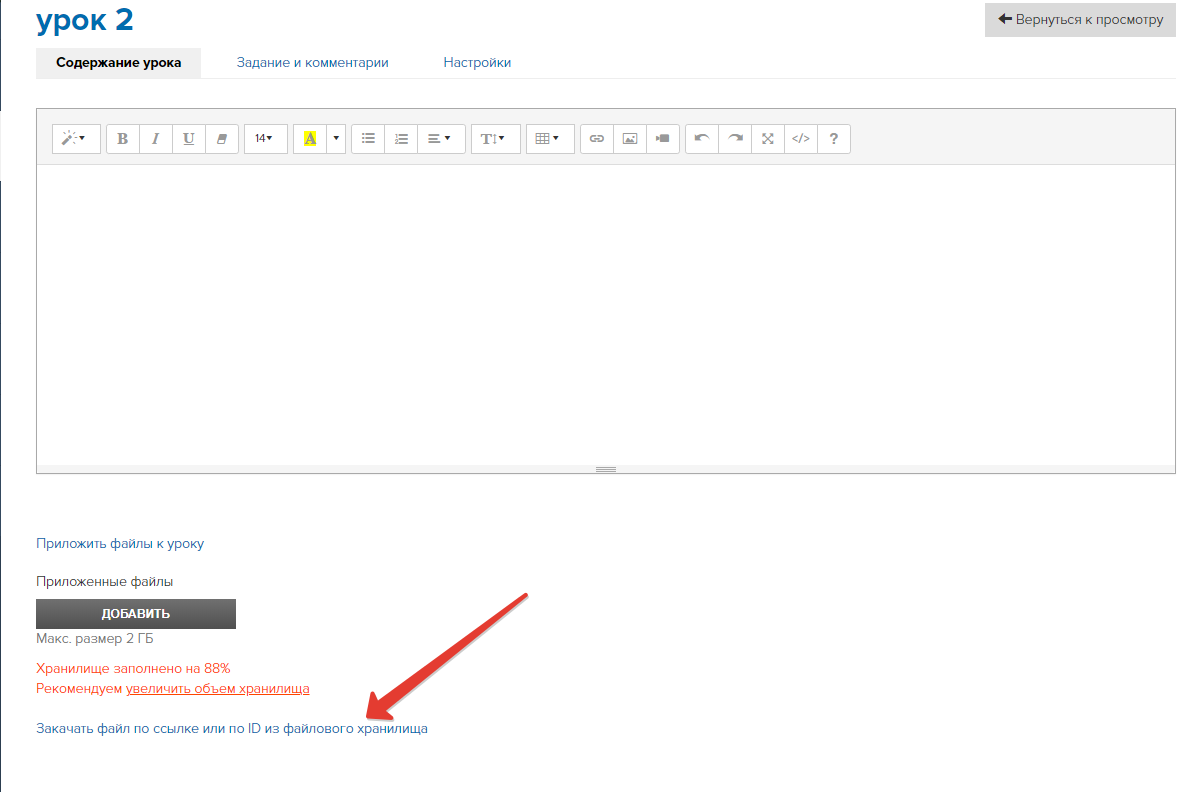Toggle underline formatting
This screenshot has height=792, width=1186.
click(x=188, y=139)
